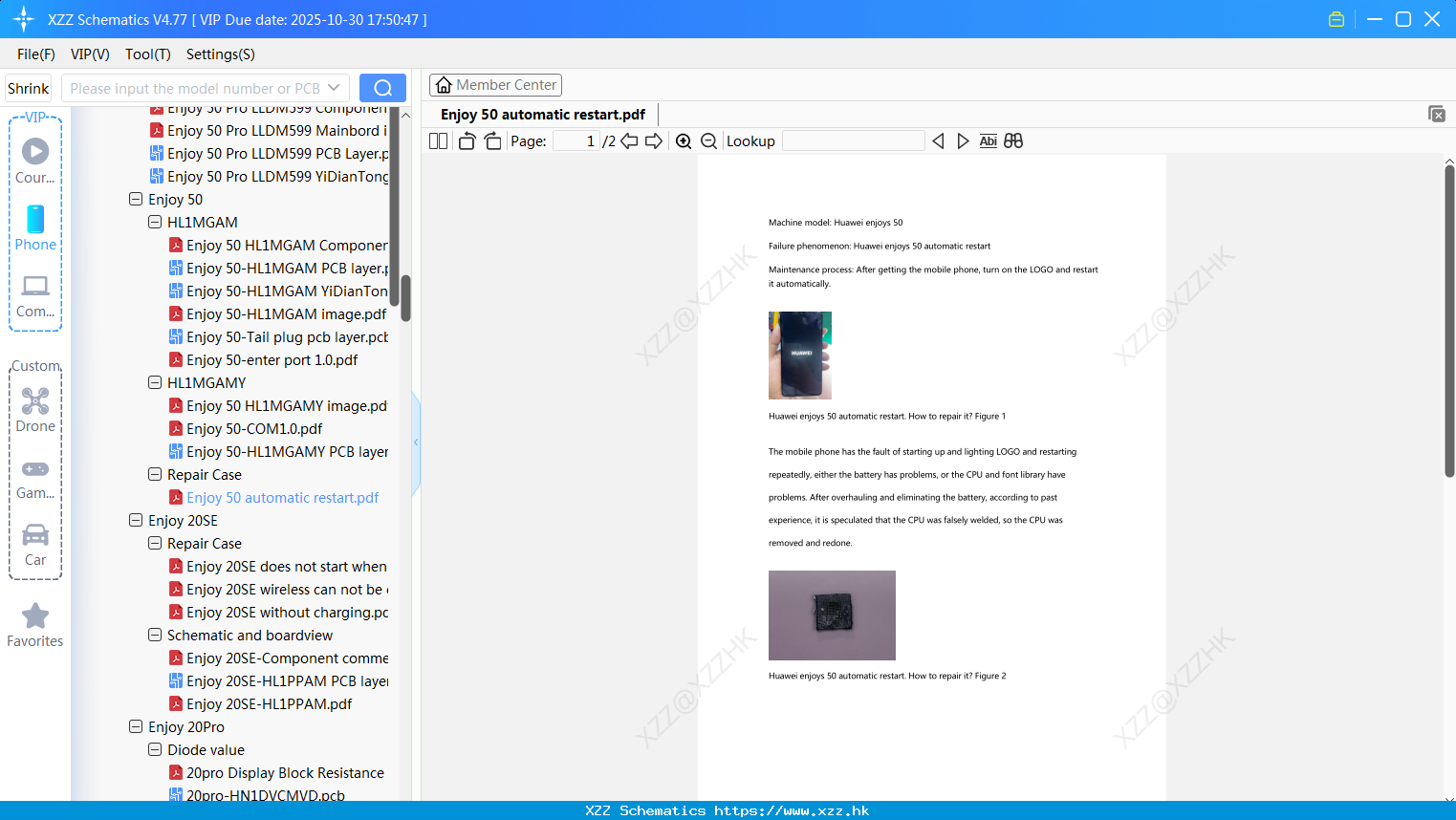The image size is (1456, 820).
Task: Find previous lookup match triangle
Action: click(x=938, y=140)
